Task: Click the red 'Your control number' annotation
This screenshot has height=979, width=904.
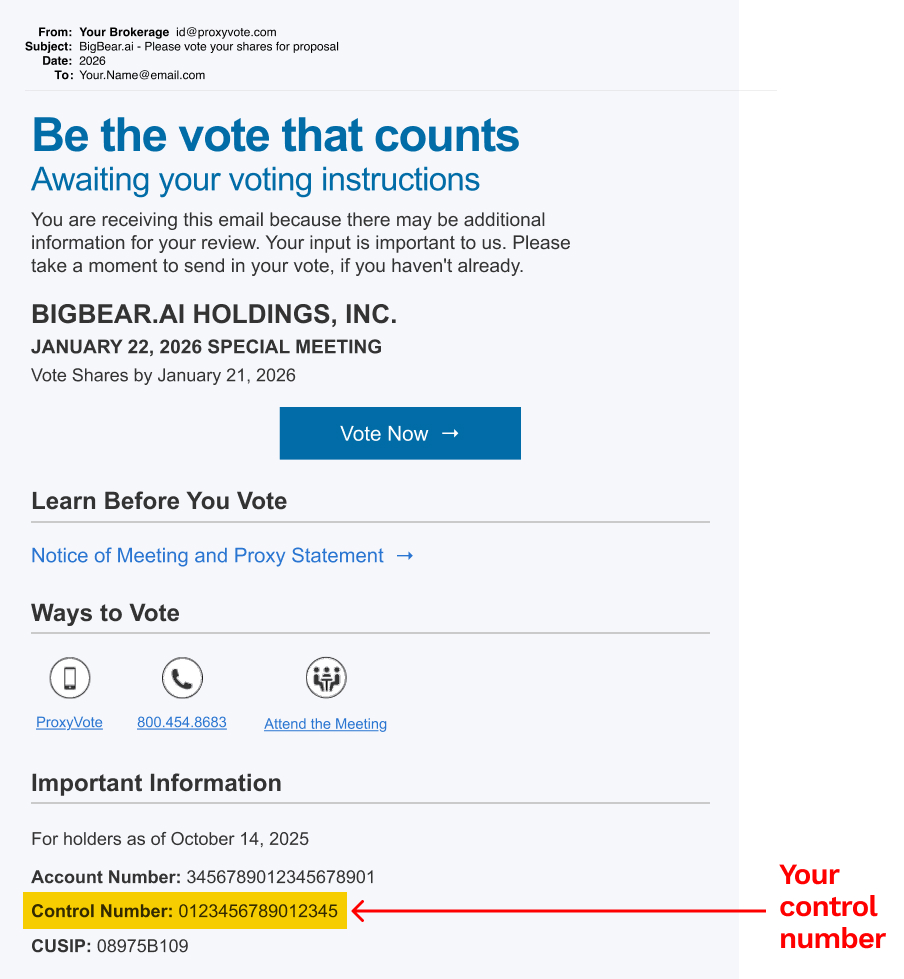Action: coord(831,906)
